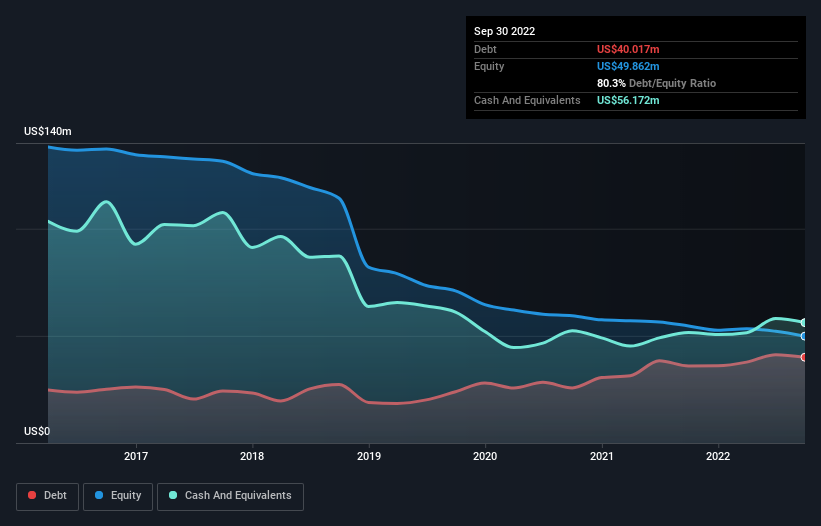The width and height of the screenshot is (821, 526).
Task: Select the 2020 axis label
Action: (x=485, y=456)
